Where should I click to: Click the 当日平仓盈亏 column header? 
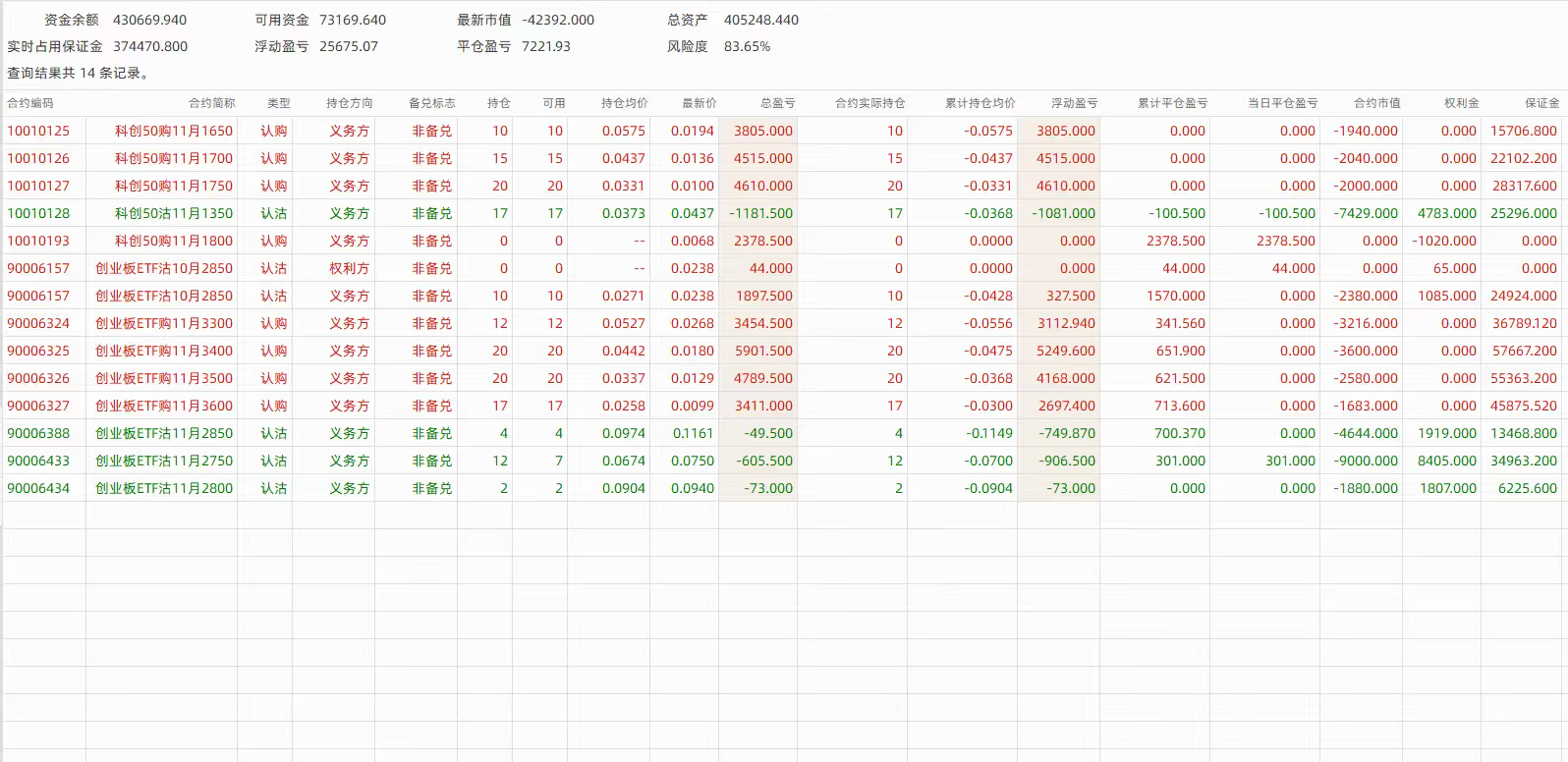[x=1282, y=103]
